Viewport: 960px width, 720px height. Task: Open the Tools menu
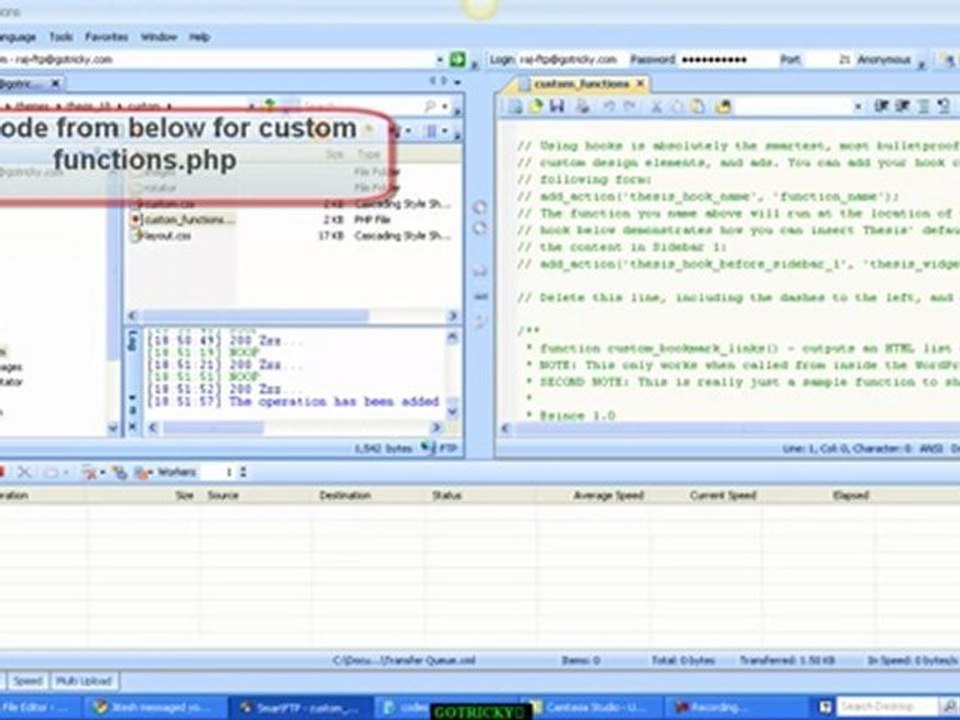click(x=61, y=37)
